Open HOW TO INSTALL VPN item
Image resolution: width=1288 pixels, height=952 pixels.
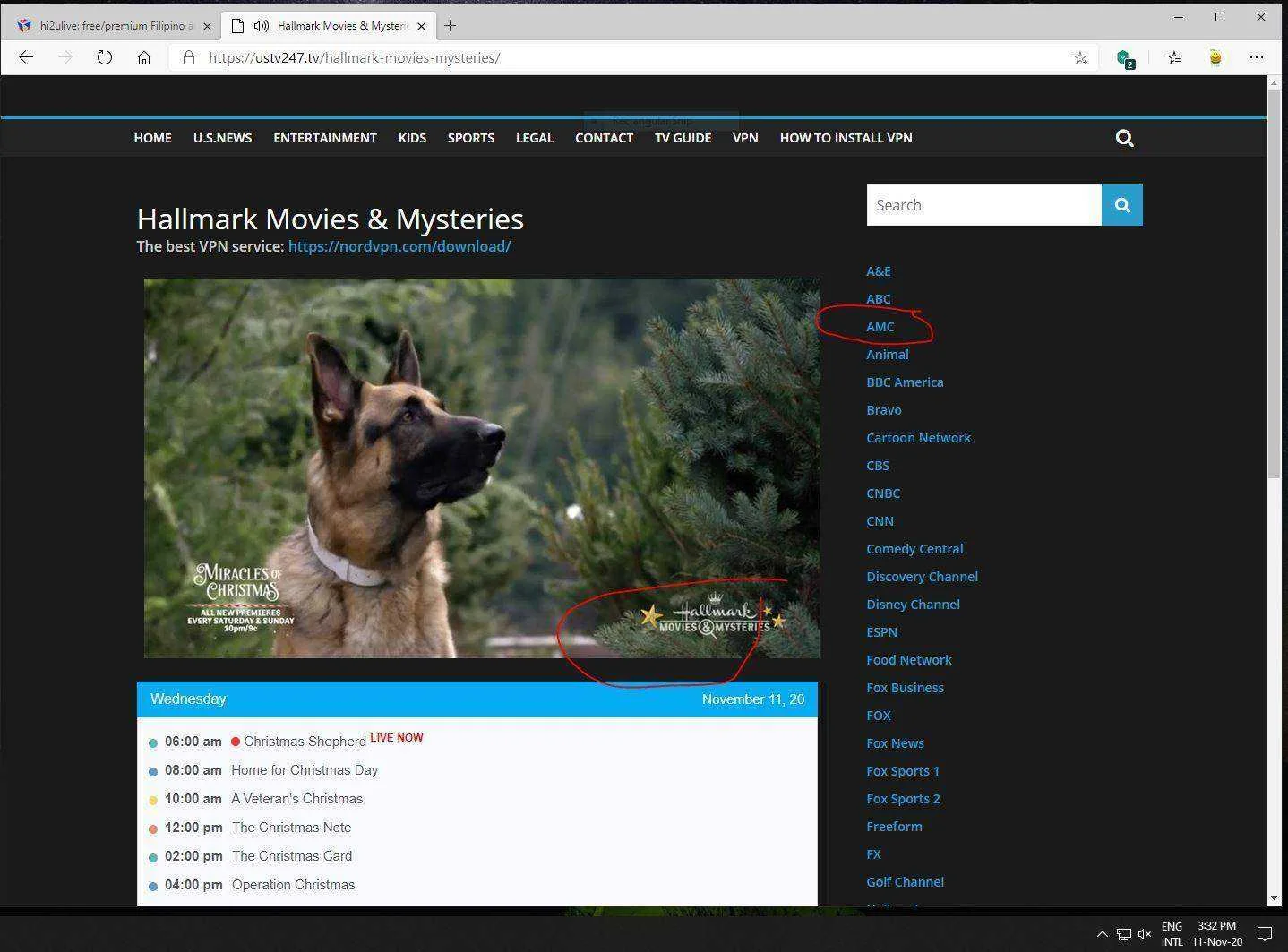846,138
